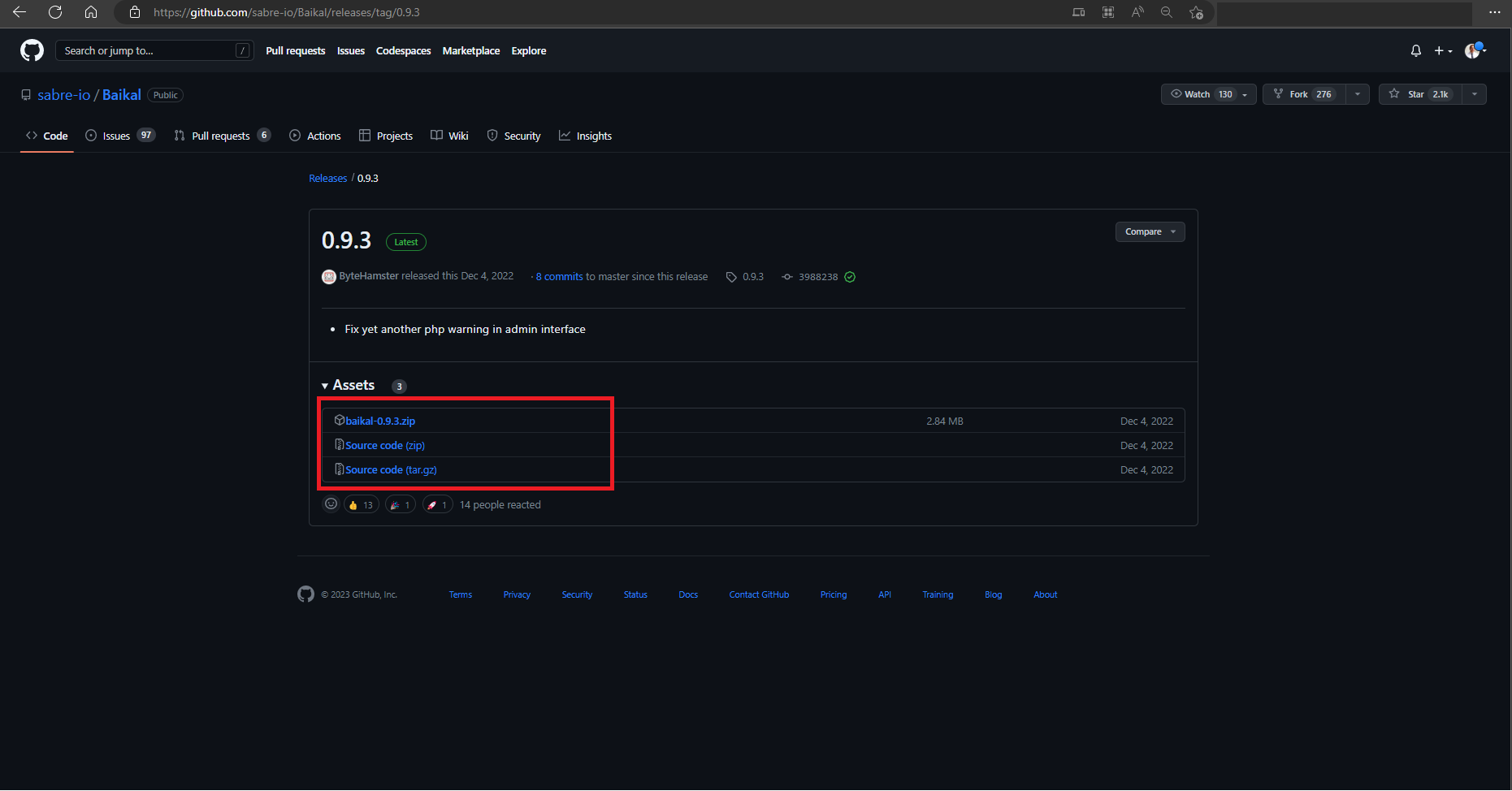This screenshot has width=1512, height=791.
Task: Open Explore in the top navigation
Action: 529,50
